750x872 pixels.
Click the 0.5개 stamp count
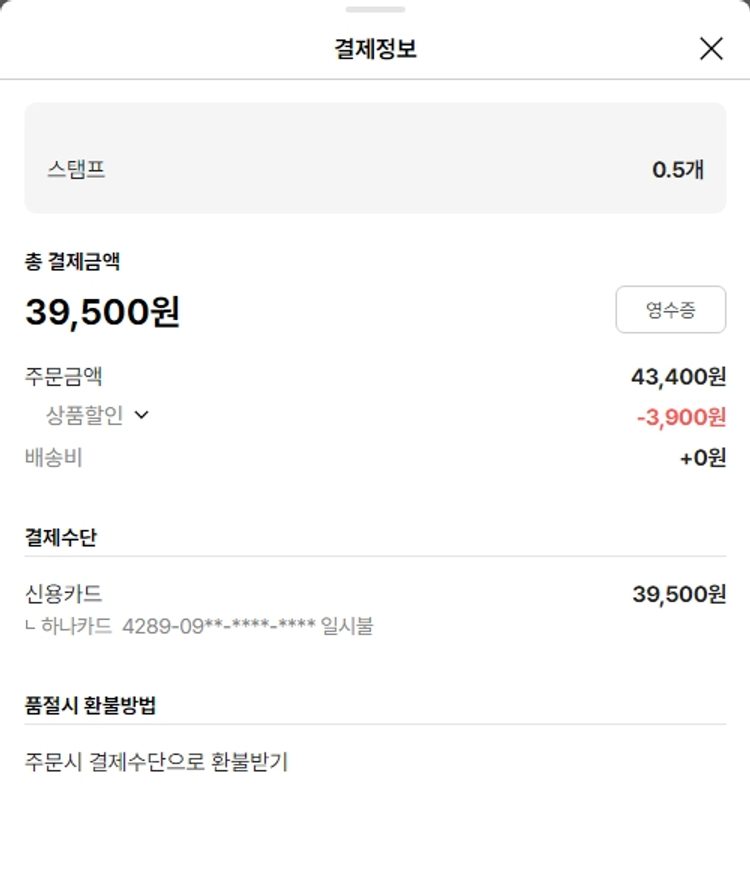click(678, 170)
